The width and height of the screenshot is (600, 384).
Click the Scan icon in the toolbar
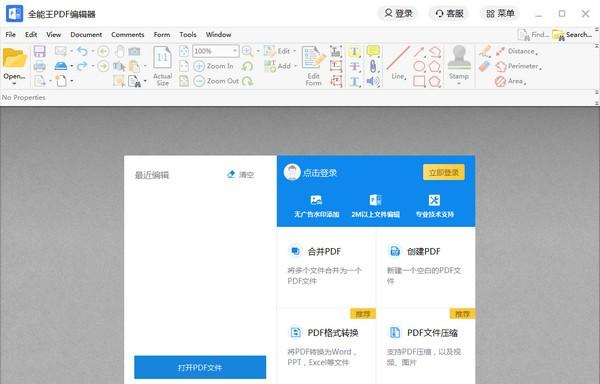pyautogui.click(x=60, y=66)
